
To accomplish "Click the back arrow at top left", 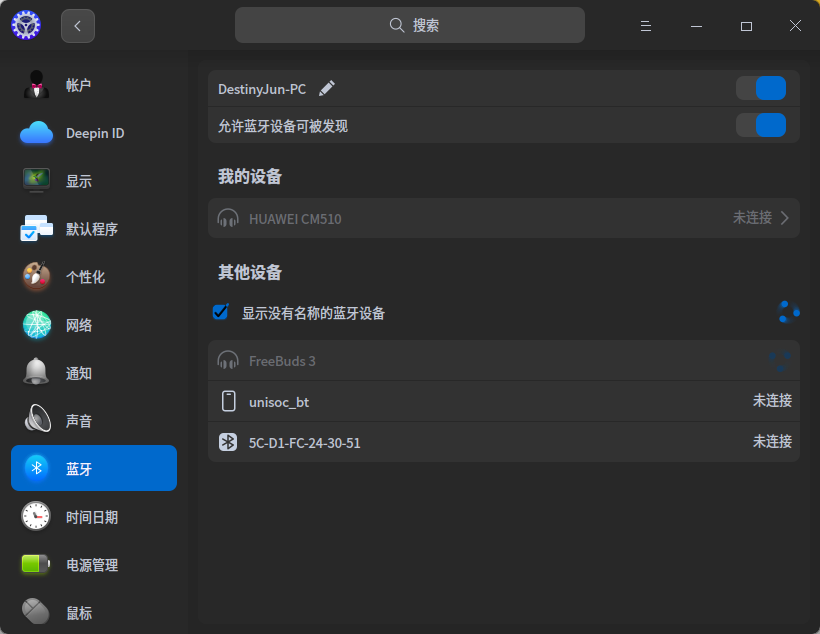I will point(77,25).
